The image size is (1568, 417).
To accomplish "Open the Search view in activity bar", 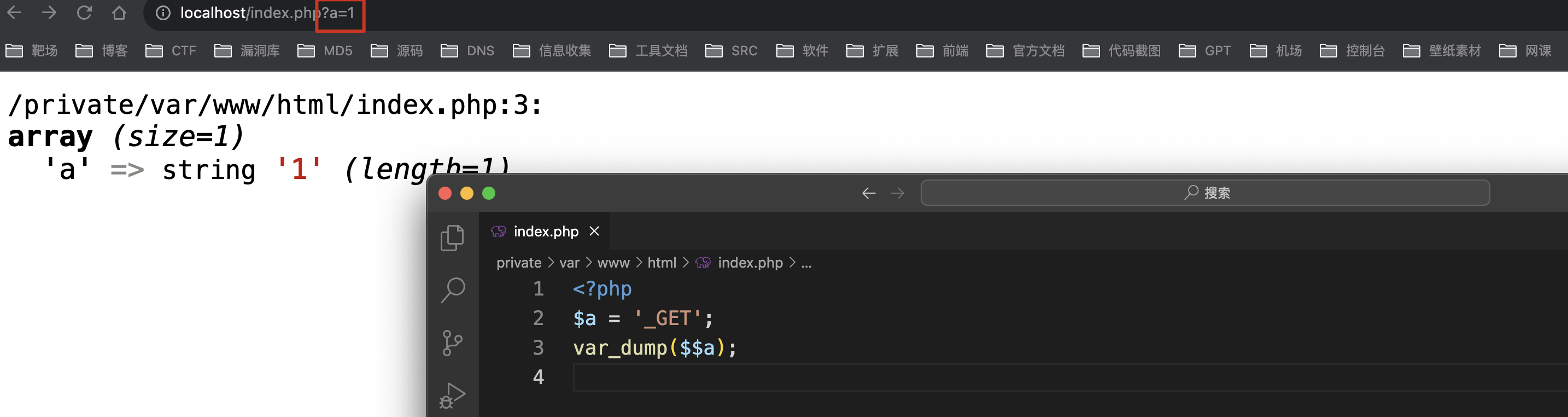I will tap(452, 290).
